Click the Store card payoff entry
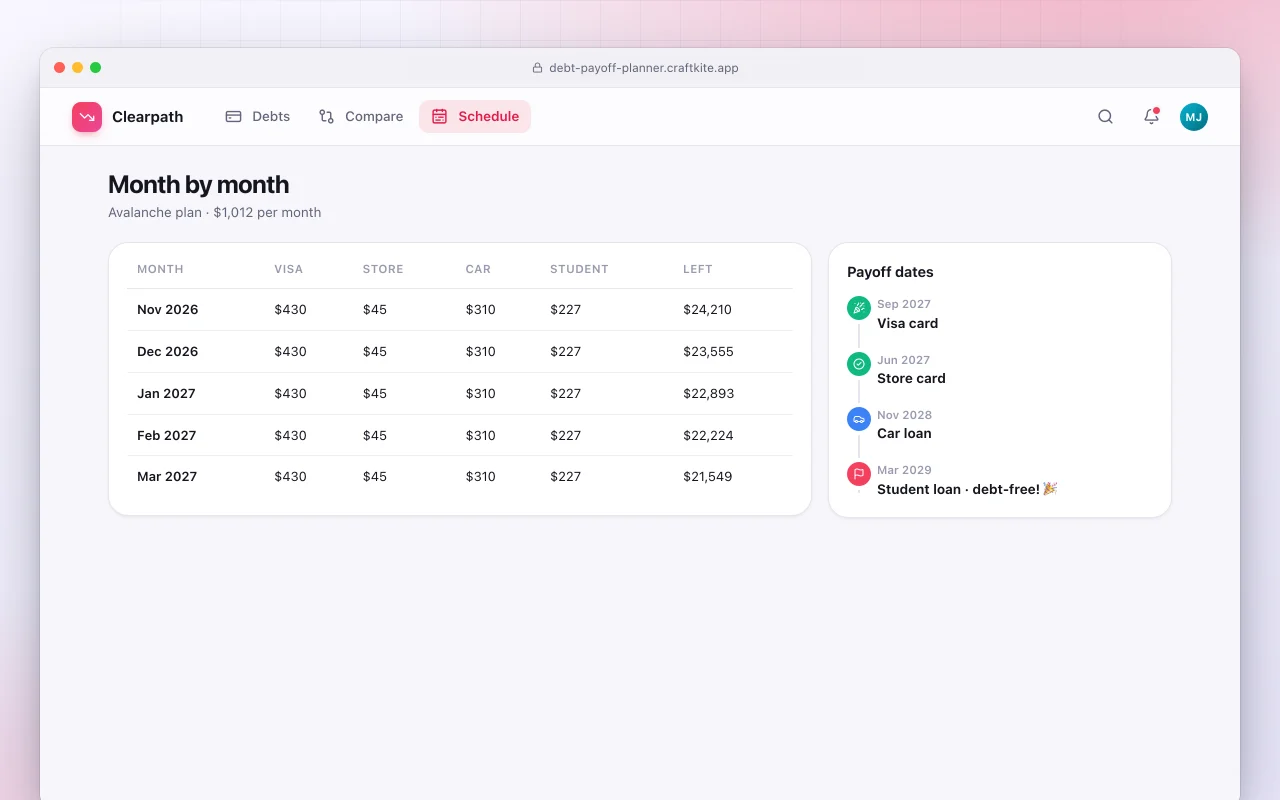The height and width of the screenshot is (800, 1280). [x=911, y=379]
